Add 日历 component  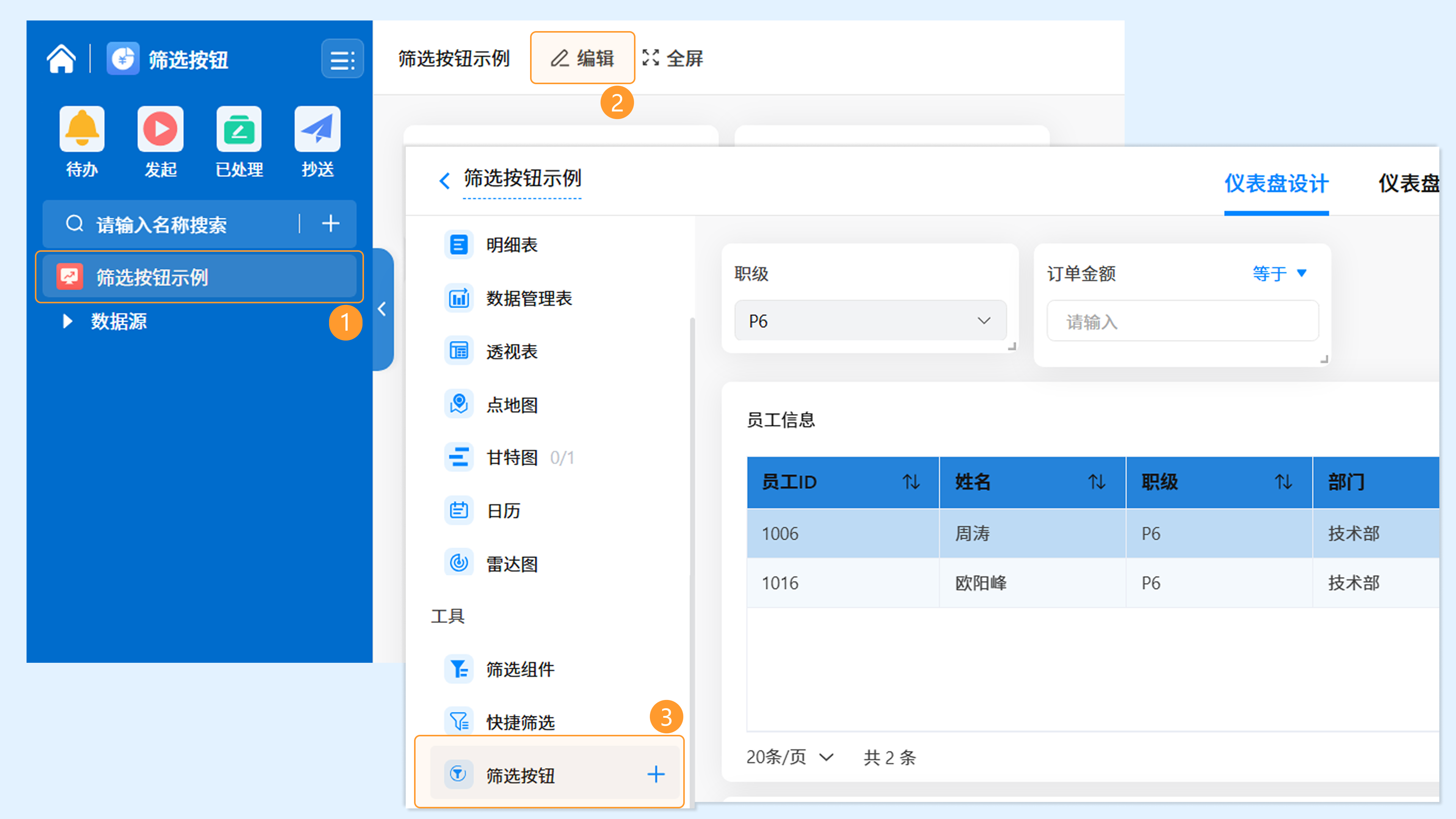[x=482, y=510]
